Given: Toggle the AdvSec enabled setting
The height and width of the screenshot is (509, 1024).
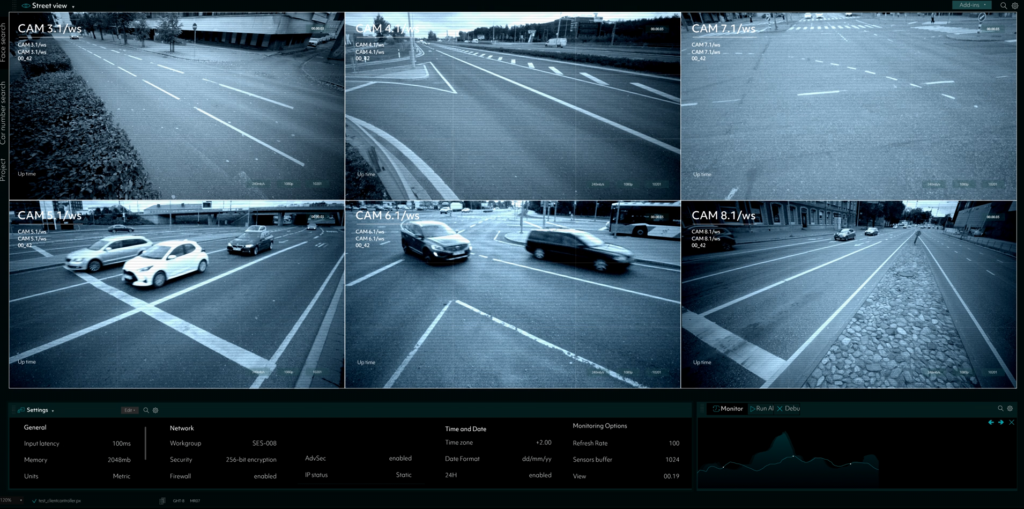Looking at the screenshot, I should 400,459.
